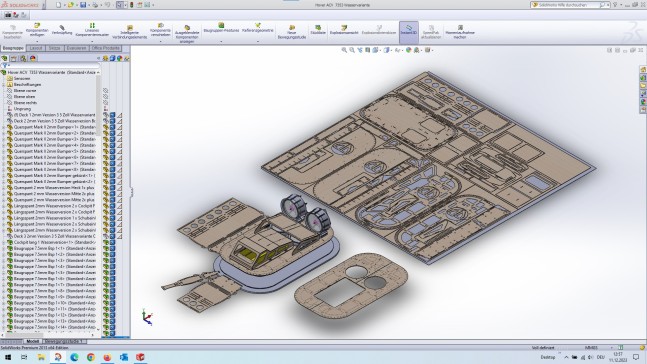Toggle visibility icon for Ebene oben row
The image size is (647, 364).
pyautogui.click(x=106, y=97)
